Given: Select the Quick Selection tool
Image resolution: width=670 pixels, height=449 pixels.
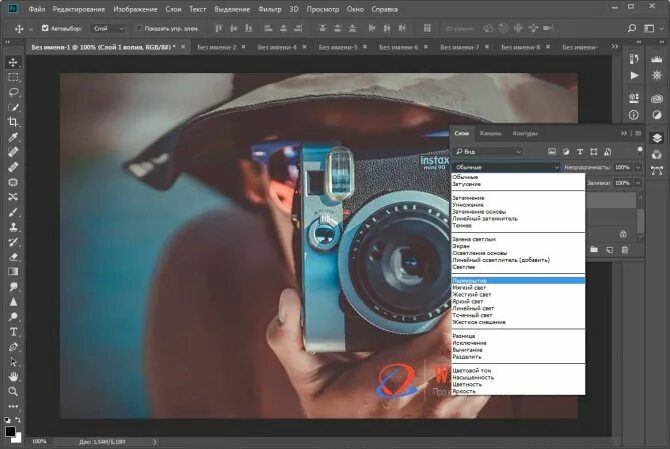Looking at the screenshot, I should pyautogui.click(x=13, y=107).
